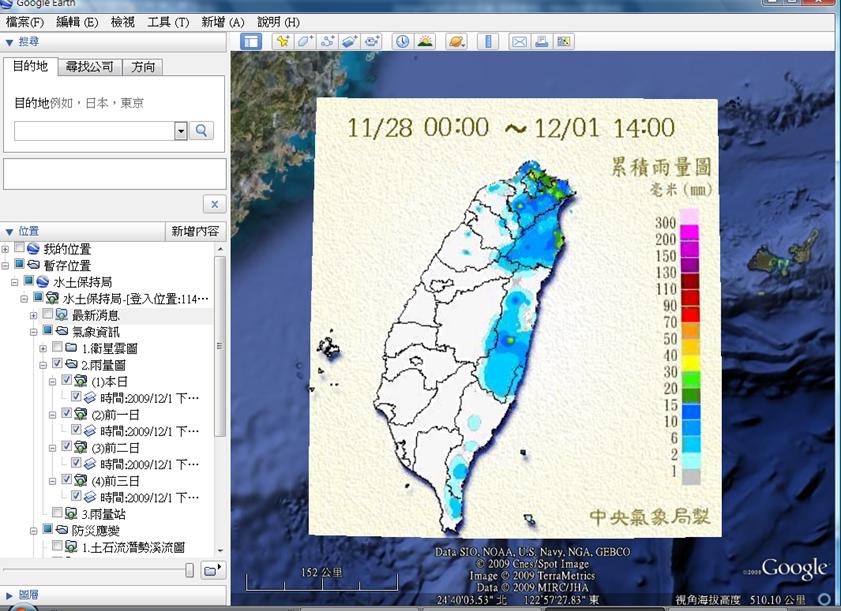Select the 目的地 tab
Screen dimensions: 841x611
(x=31, y=66)
